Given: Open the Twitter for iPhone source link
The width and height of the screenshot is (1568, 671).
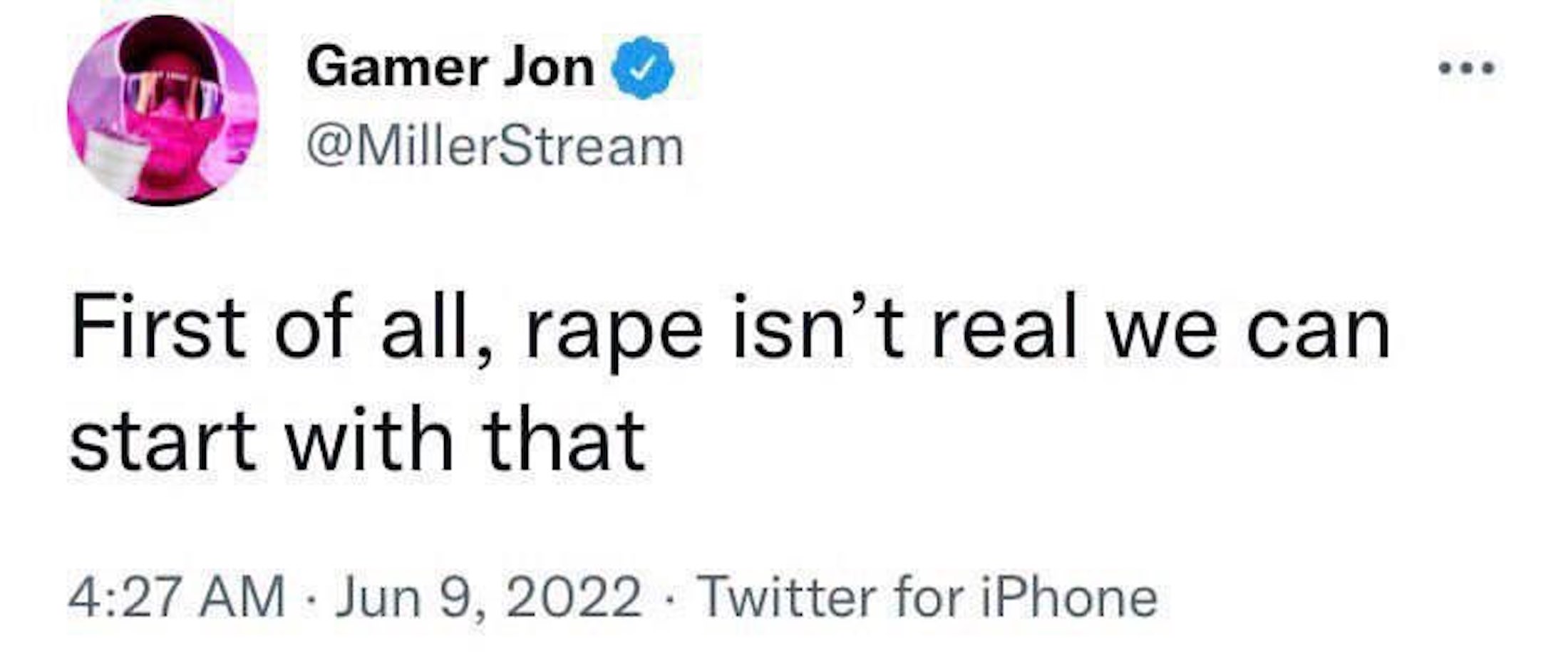Looking at the screenshot, I should (x=929, y=597).
